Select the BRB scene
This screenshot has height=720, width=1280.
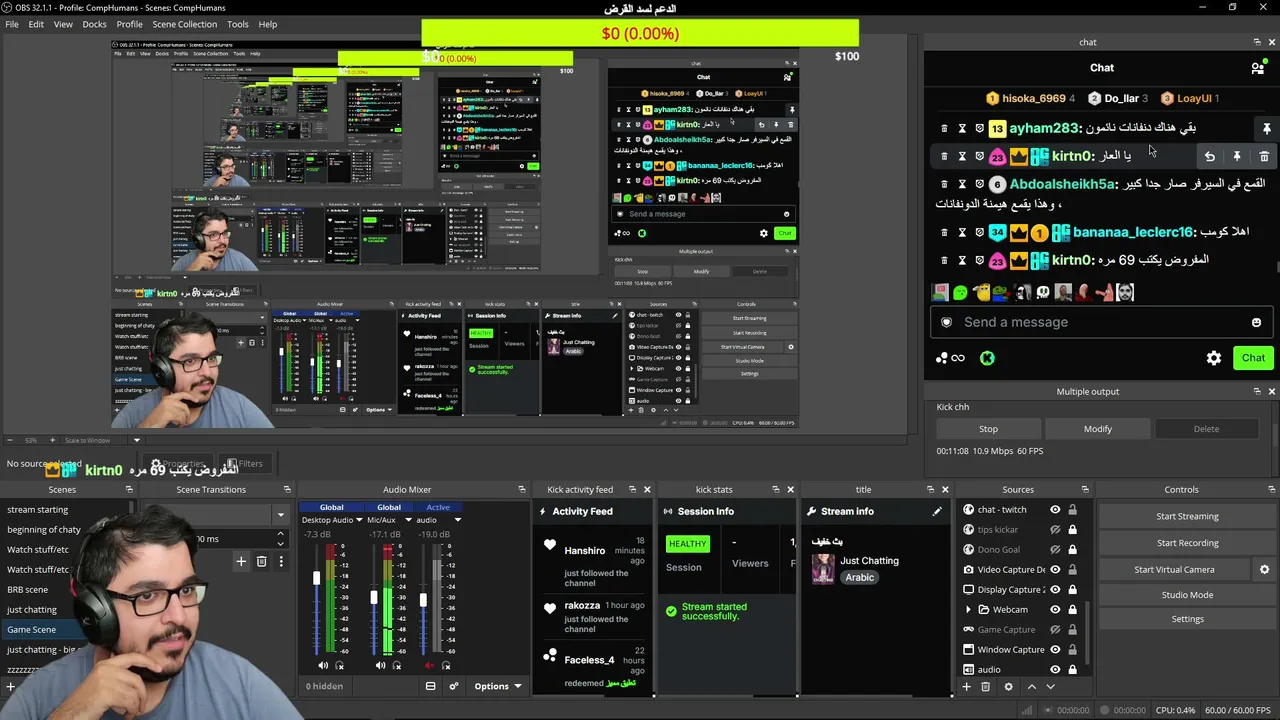tap(28, 590)
